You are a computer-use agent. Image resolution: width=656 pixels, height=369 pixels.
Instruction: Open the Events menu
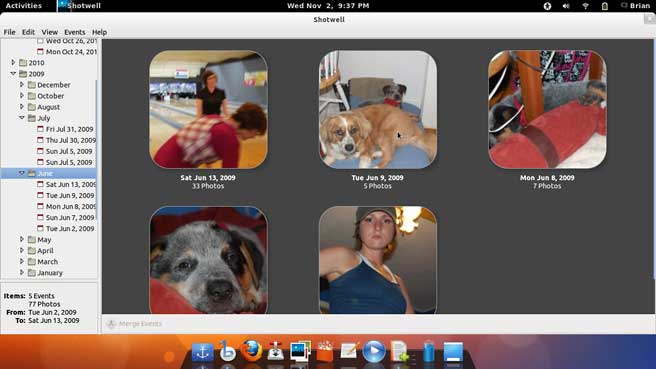74,32
